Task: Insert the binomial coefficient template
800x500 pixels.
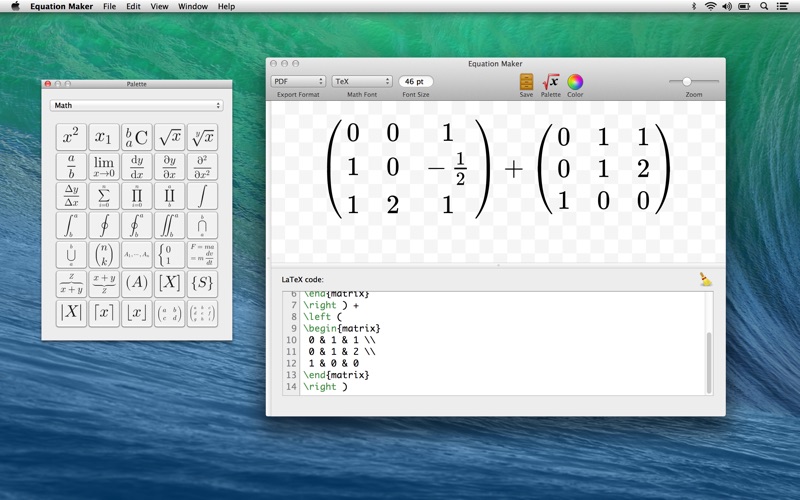Action: point(104,254)
